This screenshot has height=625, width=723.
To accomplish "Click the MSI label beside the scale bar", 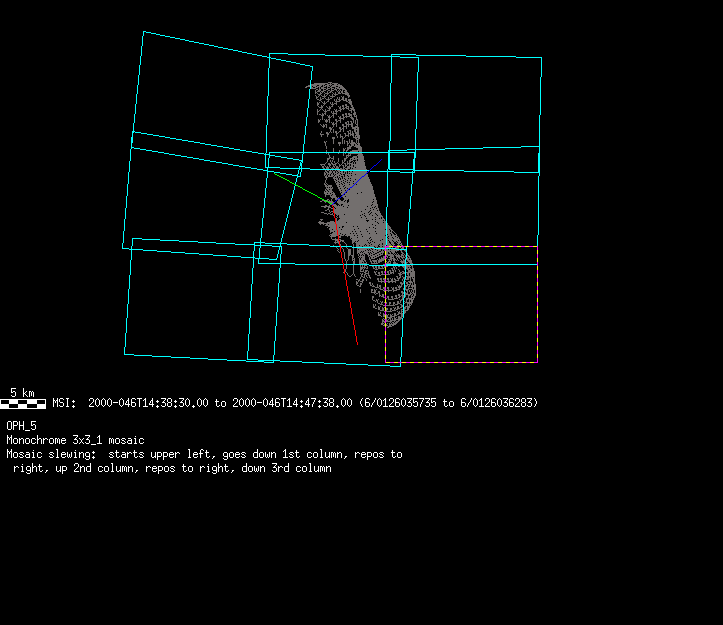I will pyautogui.click(x=63, y=403).
